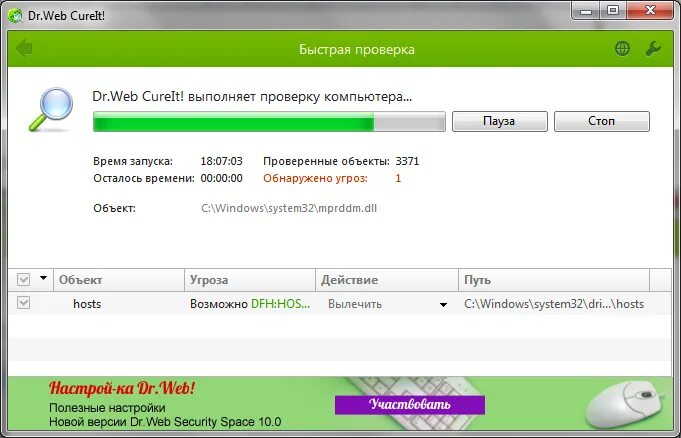Viewport: 681px width, 438px height.
Task: Toggle the select-all checkbox in table header
Action: (23, 279)
